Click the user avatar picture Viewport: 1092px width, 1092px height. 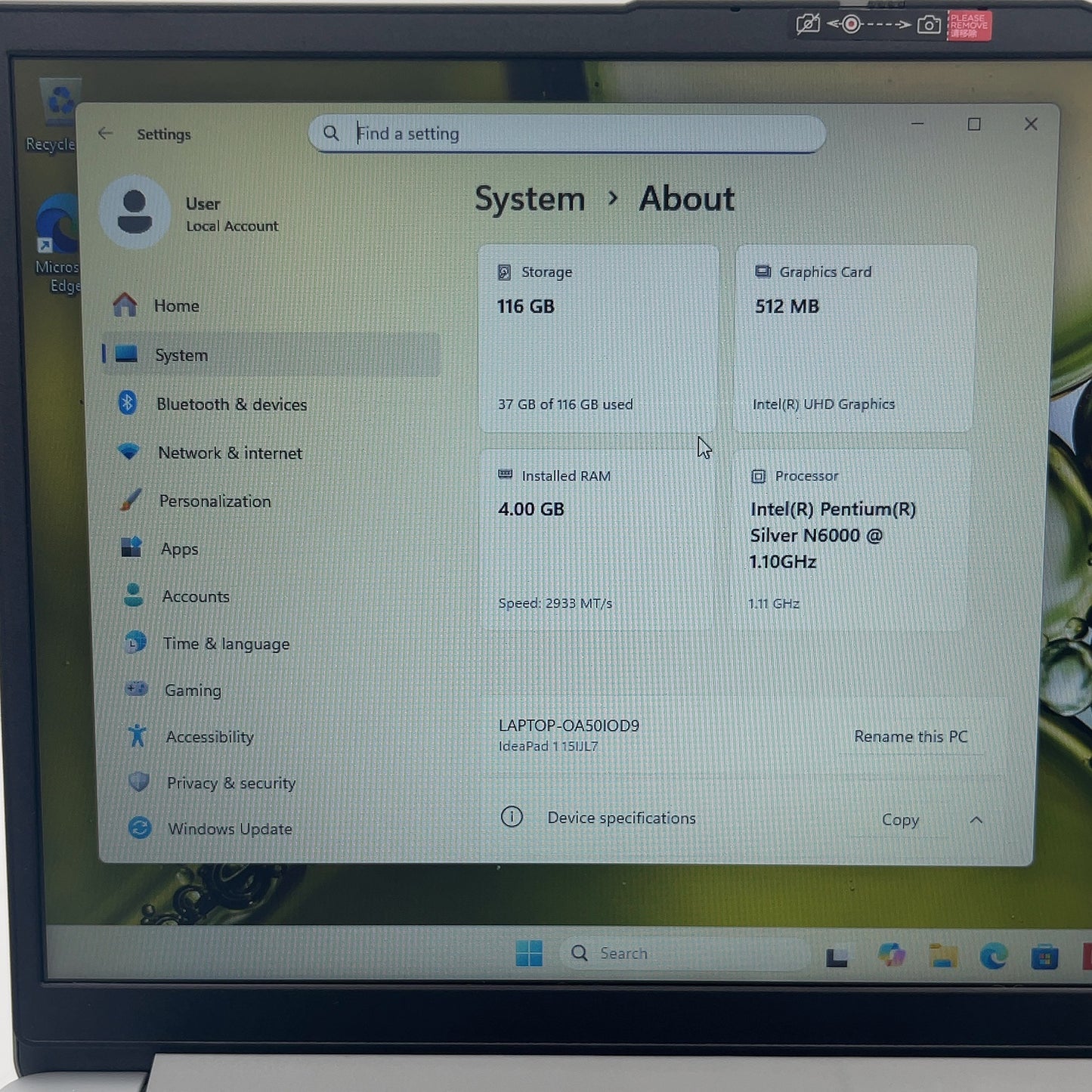click(135, 213)
